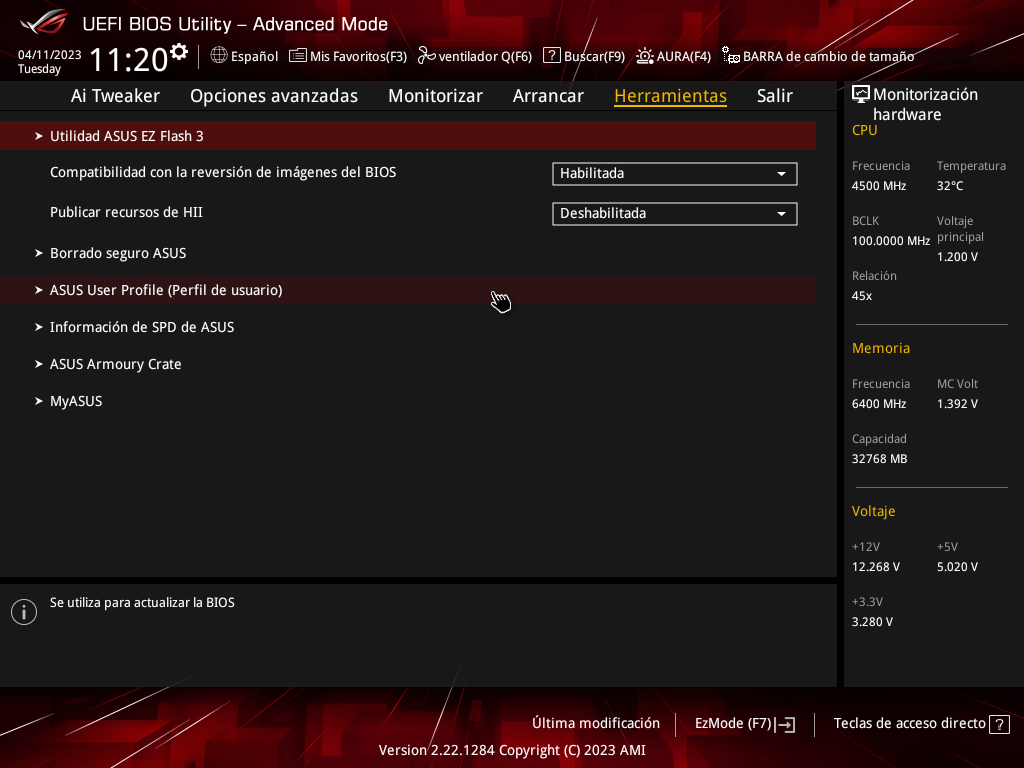Viewport: 1024px width, 768px height.
Task: Click MC Volt value 1.392 V
Action: click(x=957, y=404)
